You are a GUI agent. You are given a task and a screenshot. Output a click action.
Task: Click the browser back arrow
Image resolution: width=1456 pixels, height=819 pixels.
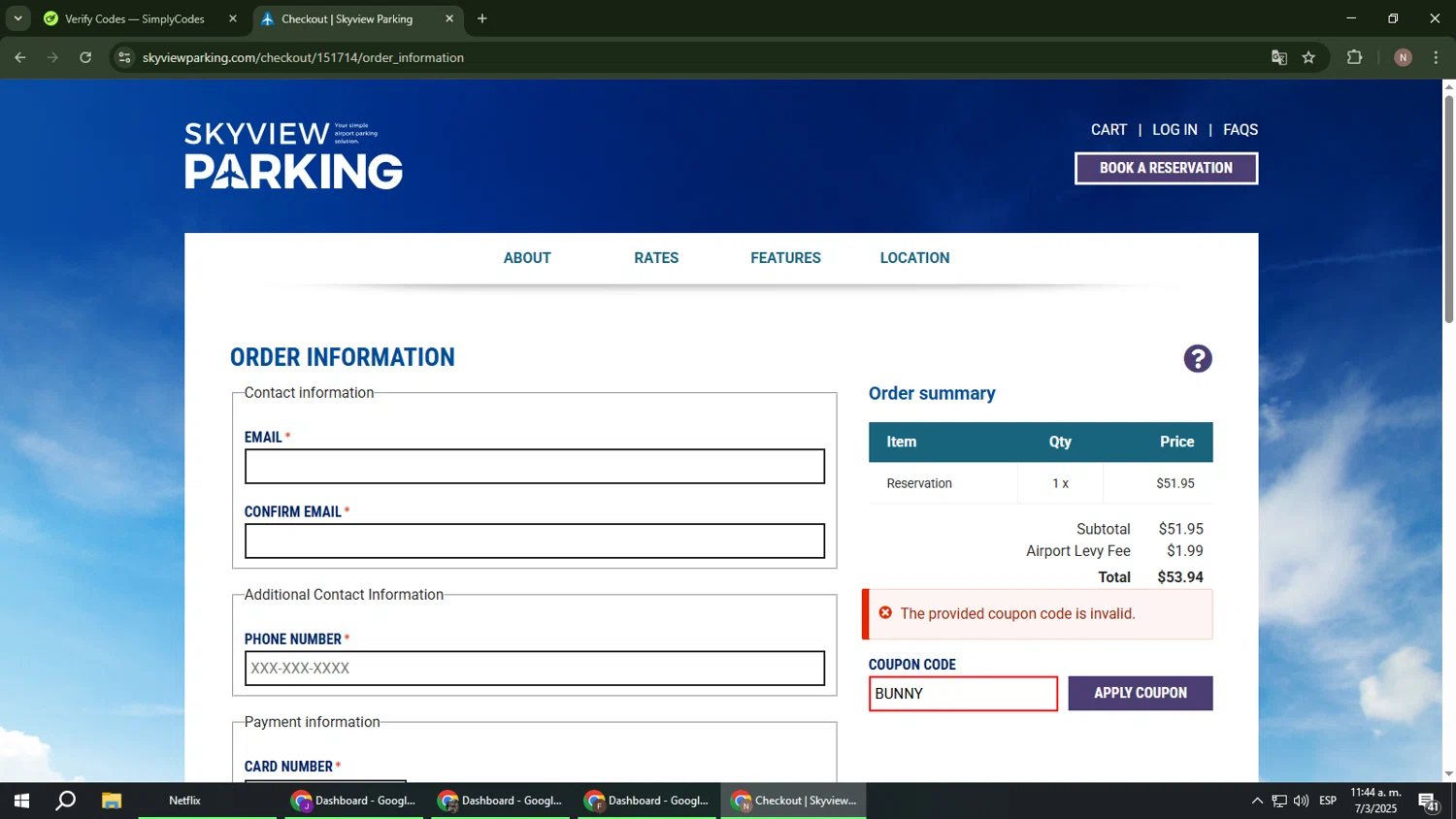point(20,57)
